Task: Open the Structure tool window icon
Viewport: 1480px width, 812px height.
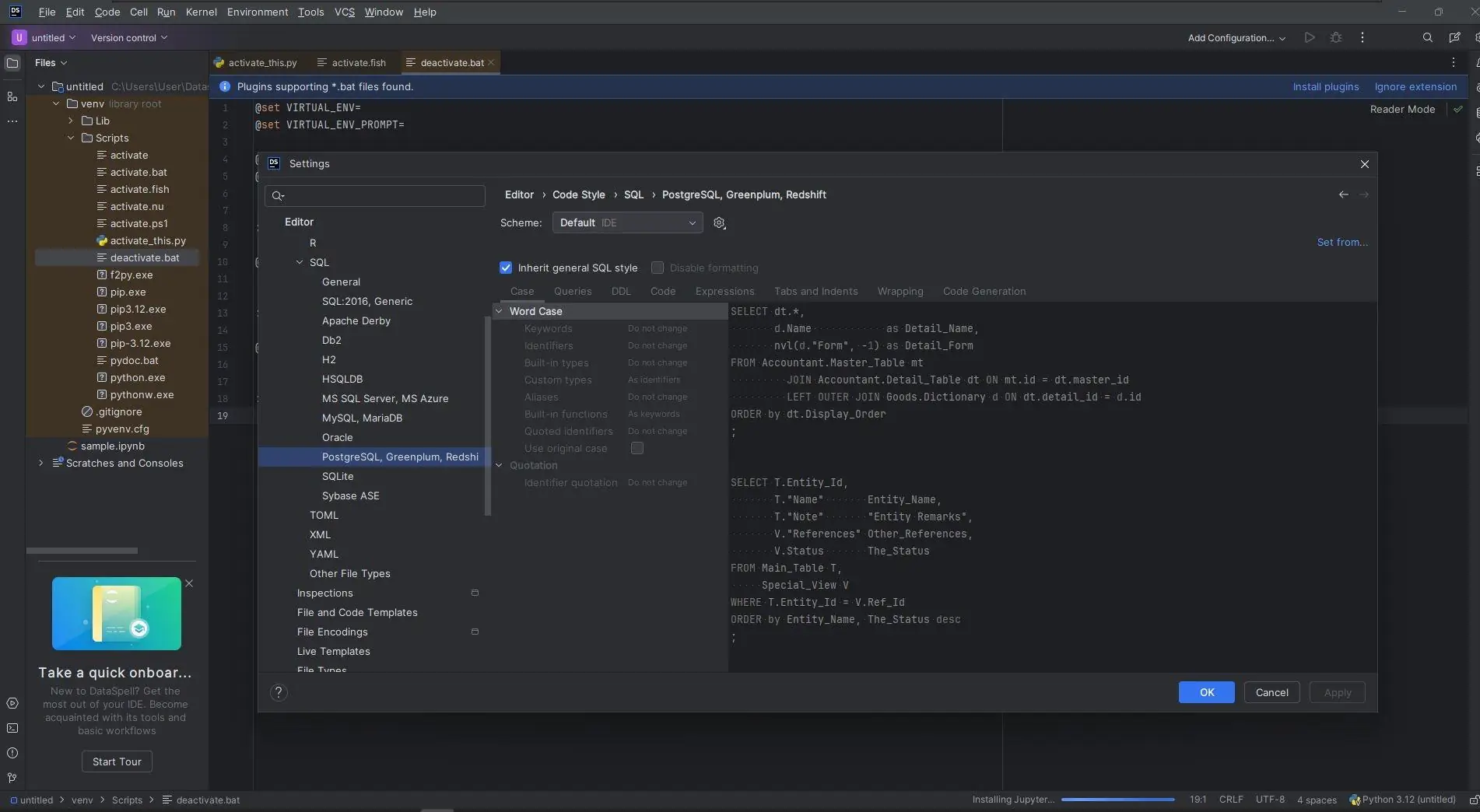Action: [x=12, y=96]
